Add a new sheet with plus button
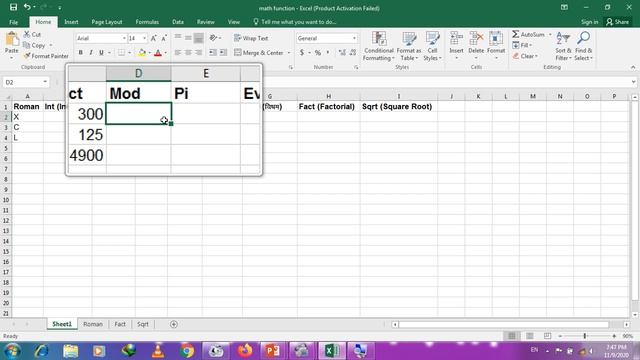Viewport: 640px width, 360px height. point(173,324)
